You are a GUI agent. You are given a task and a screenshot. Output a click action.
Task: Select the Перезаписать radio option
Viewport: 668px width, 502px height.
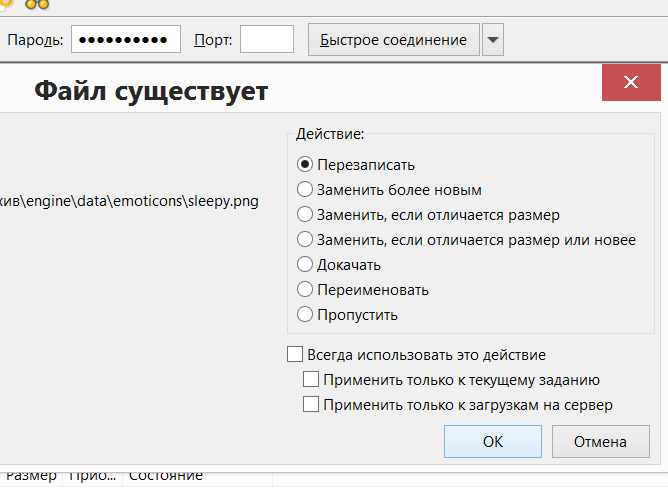(x=306, y=165)
